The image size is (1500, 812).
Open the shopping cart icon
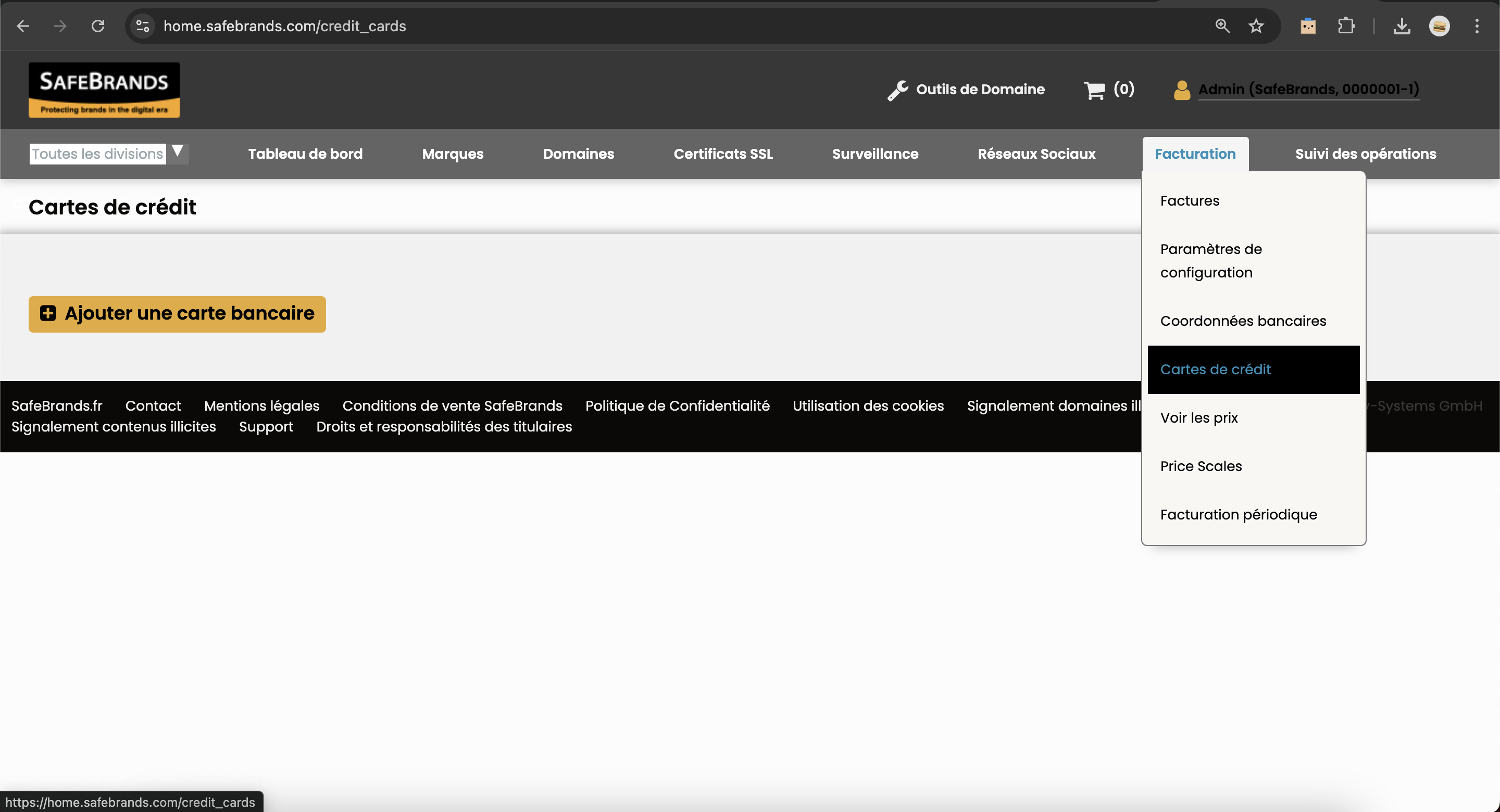click(x=1094, y=90)
